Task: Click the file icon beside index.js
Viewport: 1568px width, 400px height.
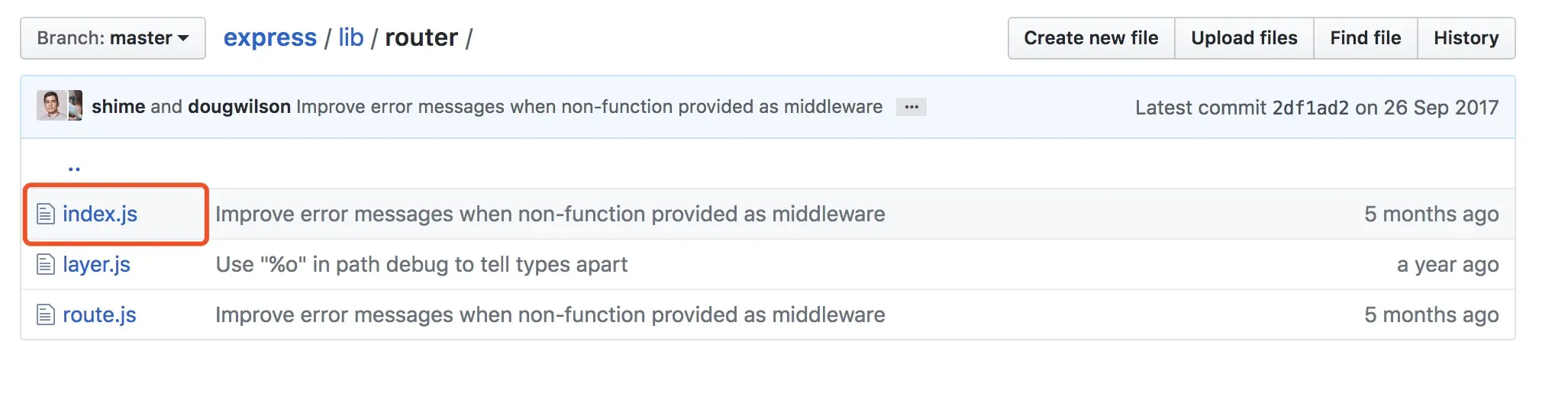Action: [x=46, y=215]
